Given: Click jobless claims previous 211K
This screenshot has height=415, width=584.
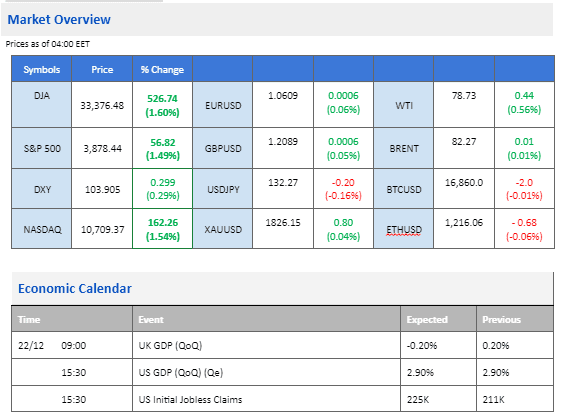Looking at the screenshot, I should point(493,400).
